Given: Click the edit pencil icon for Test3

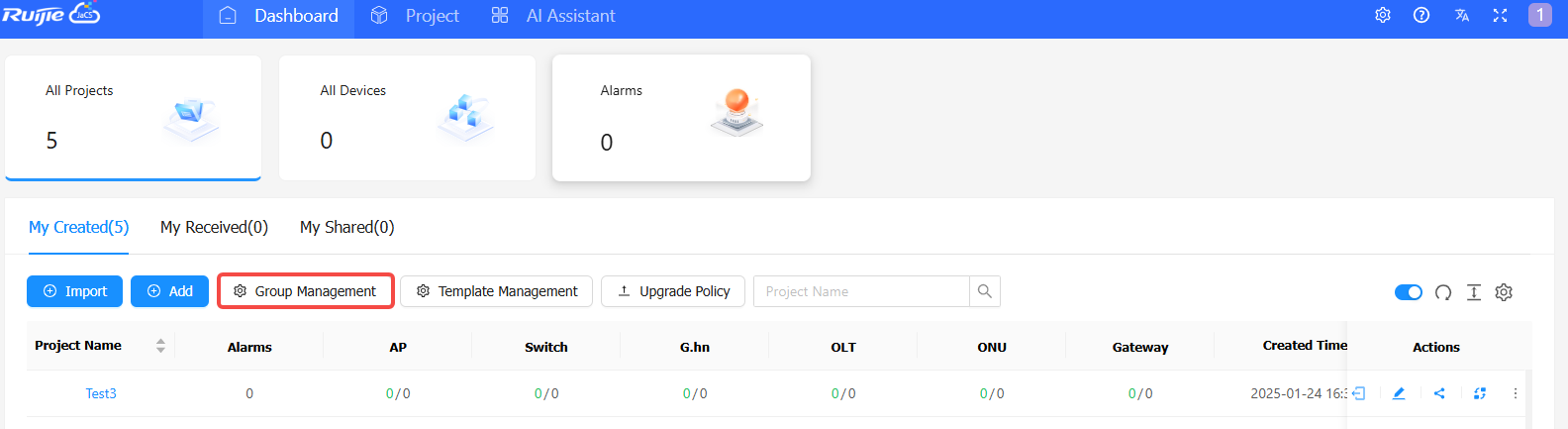Looking at the screenshot, I should (1399, 393).
